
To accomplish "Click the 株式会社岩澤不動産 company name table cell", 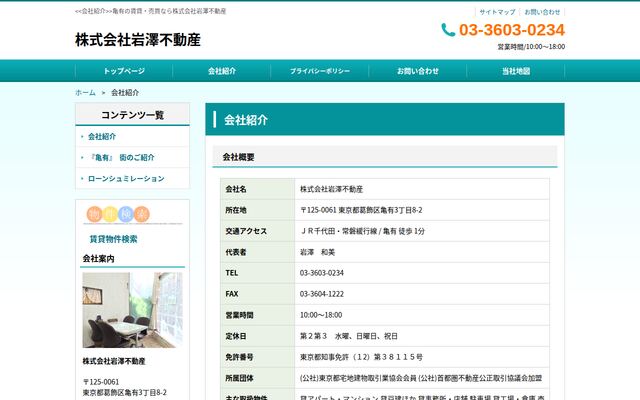I will 422,189.
